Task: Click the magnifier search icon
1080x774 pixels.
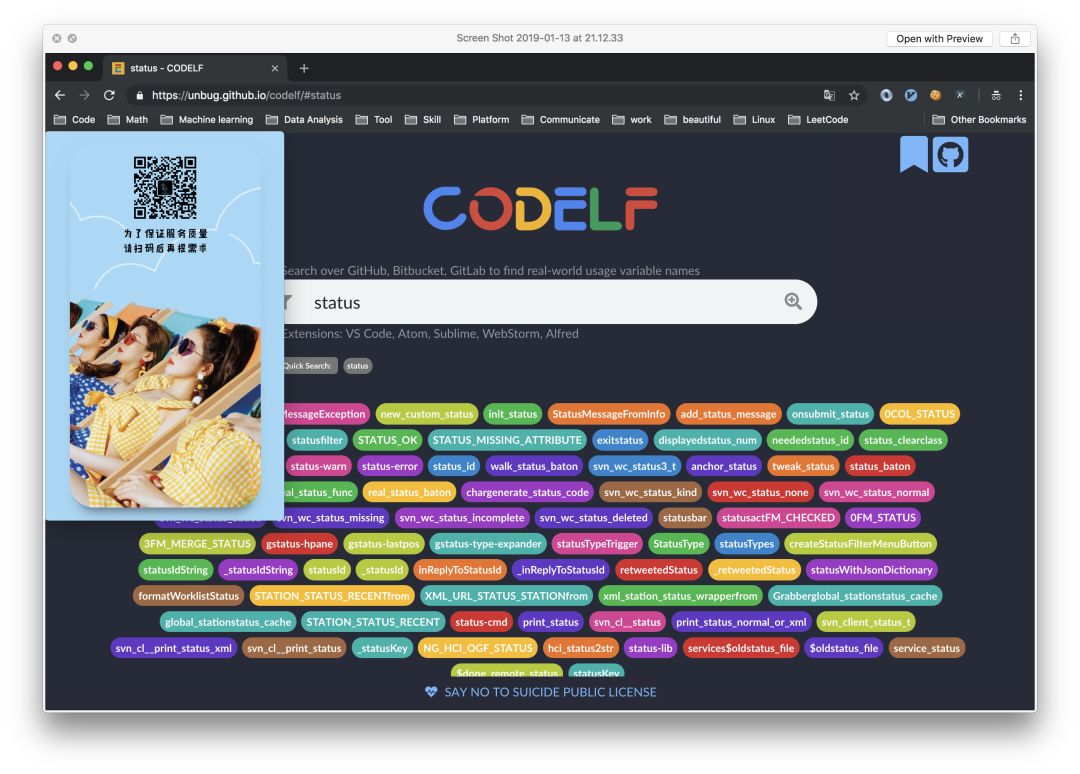Action: (793, 301)
